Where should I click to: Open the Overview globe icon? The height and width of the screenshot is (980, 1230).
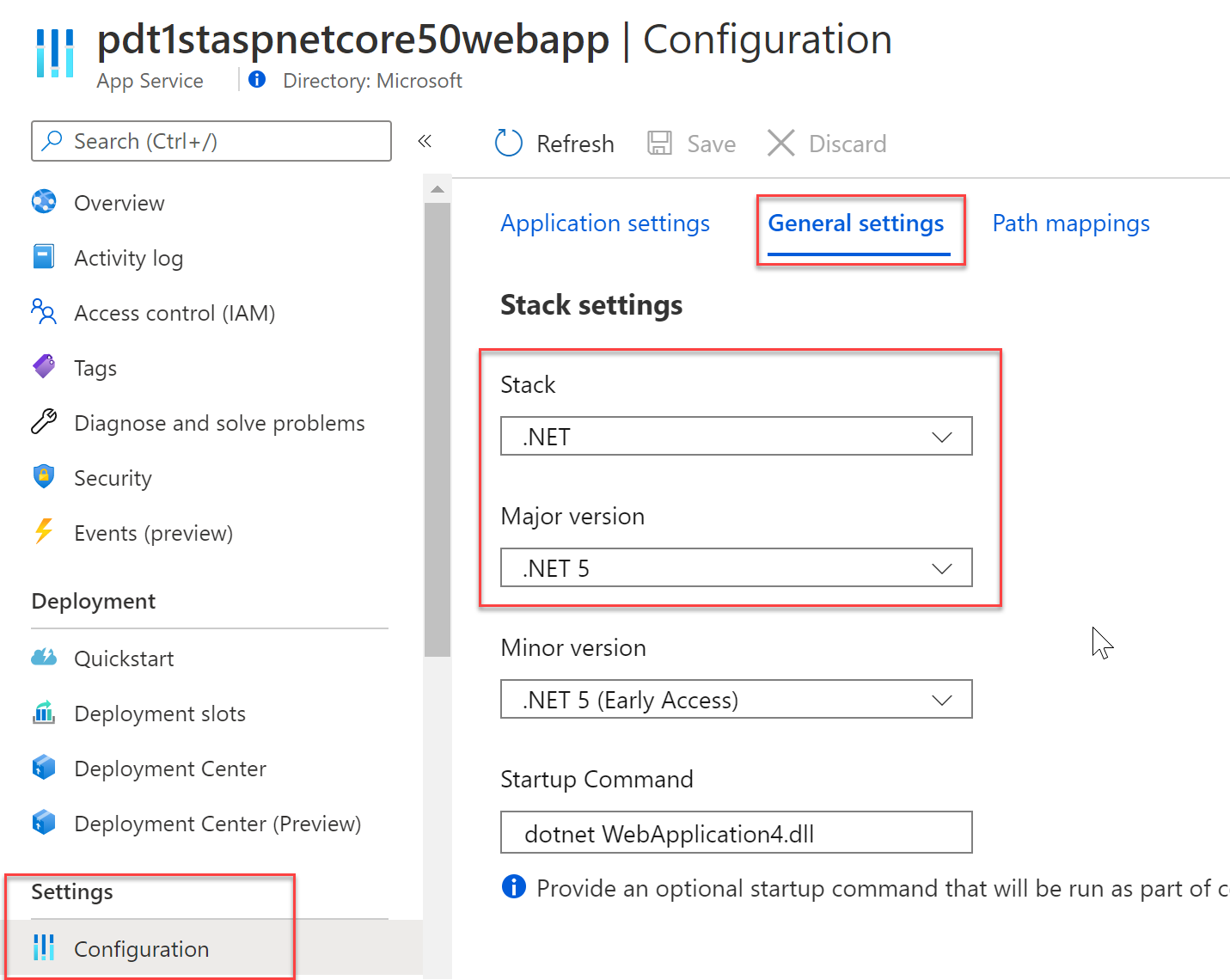tap(44, 202)
